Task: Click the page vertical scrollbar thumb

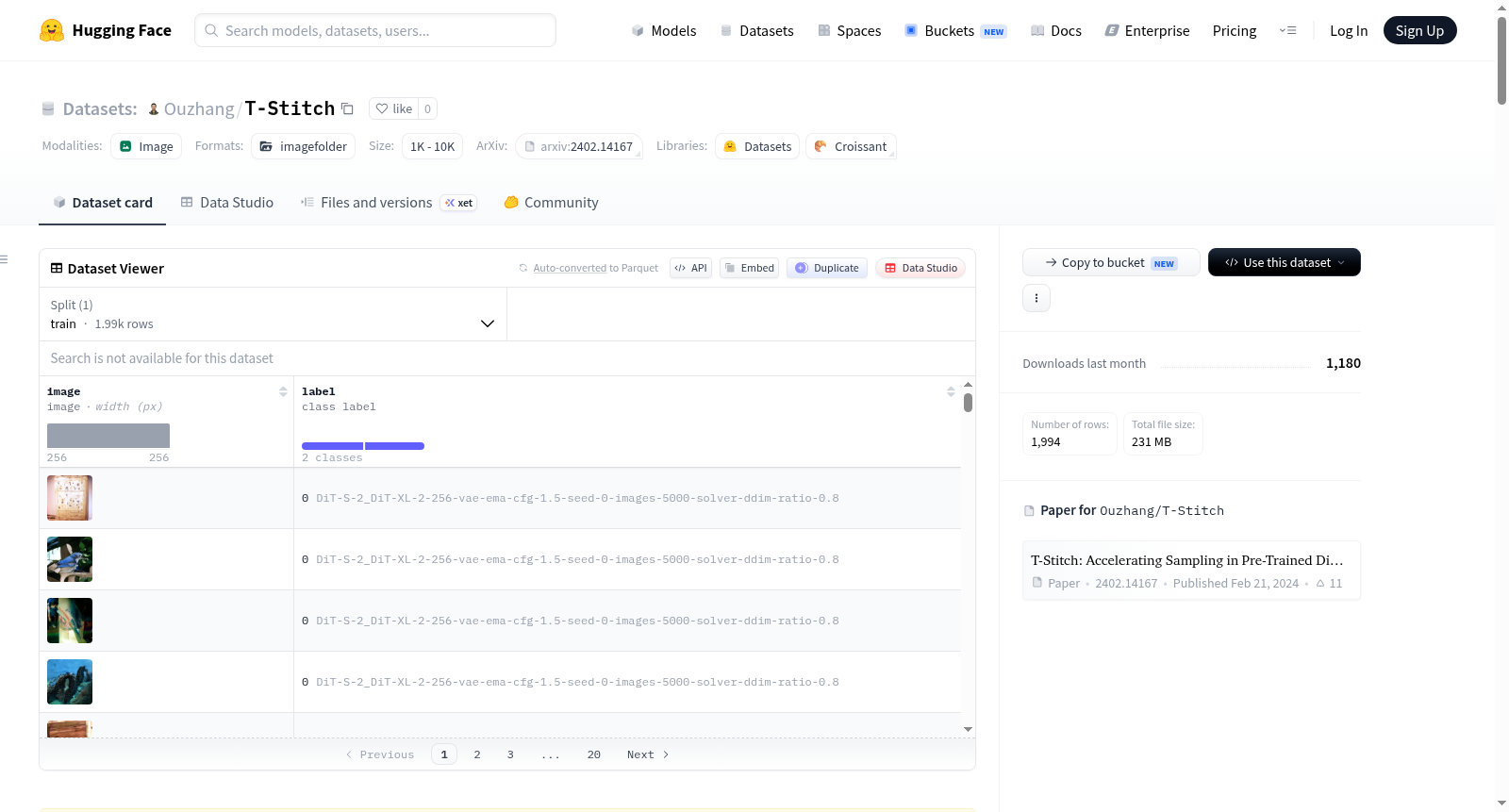Action: point(1501,60)
